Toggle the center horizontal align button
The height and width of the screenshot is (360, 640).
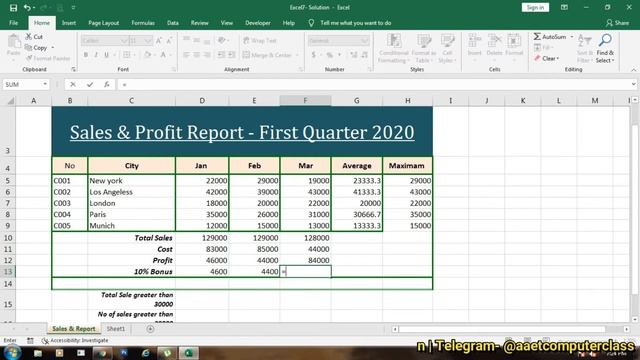[x=197, y=55]
